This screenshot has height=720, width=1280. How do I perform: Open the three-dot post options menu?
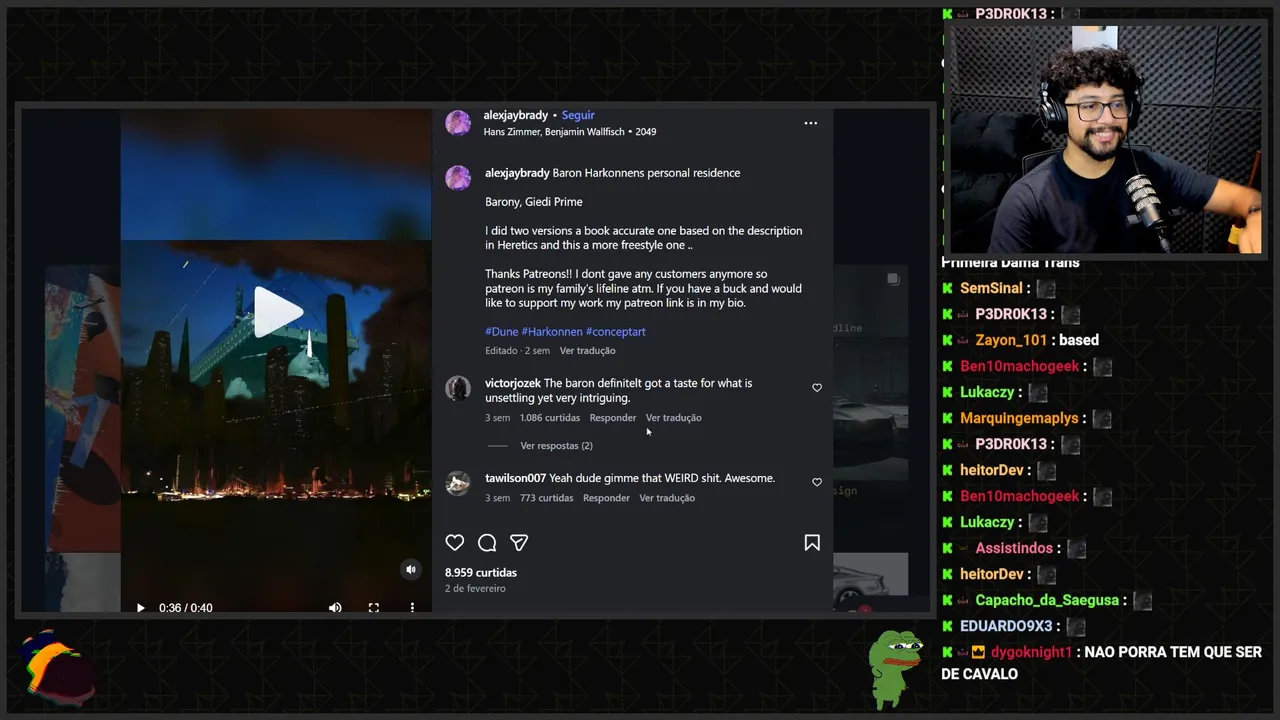(811, 123)
